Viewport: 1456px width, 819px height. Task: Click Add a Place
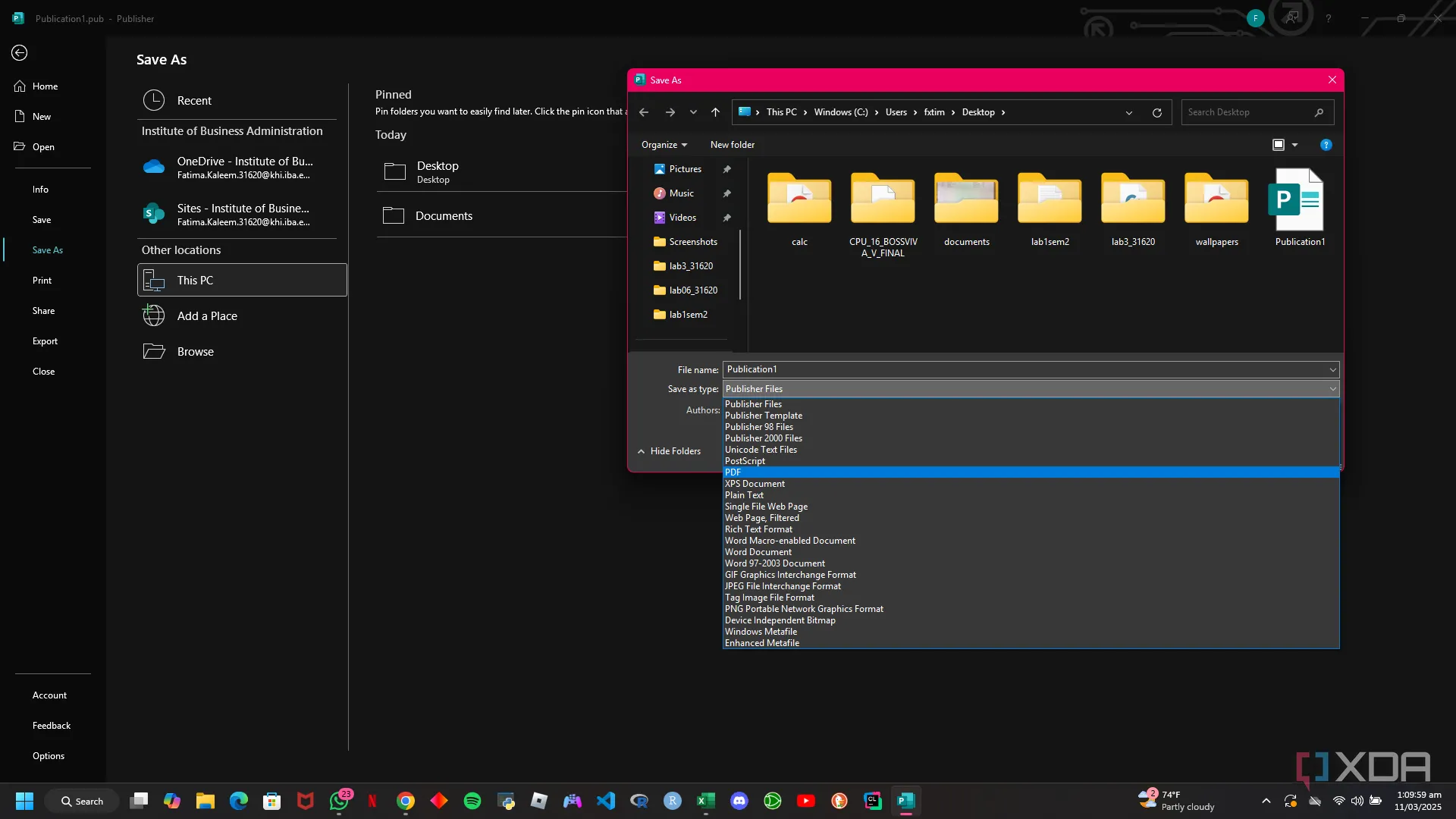237,315
